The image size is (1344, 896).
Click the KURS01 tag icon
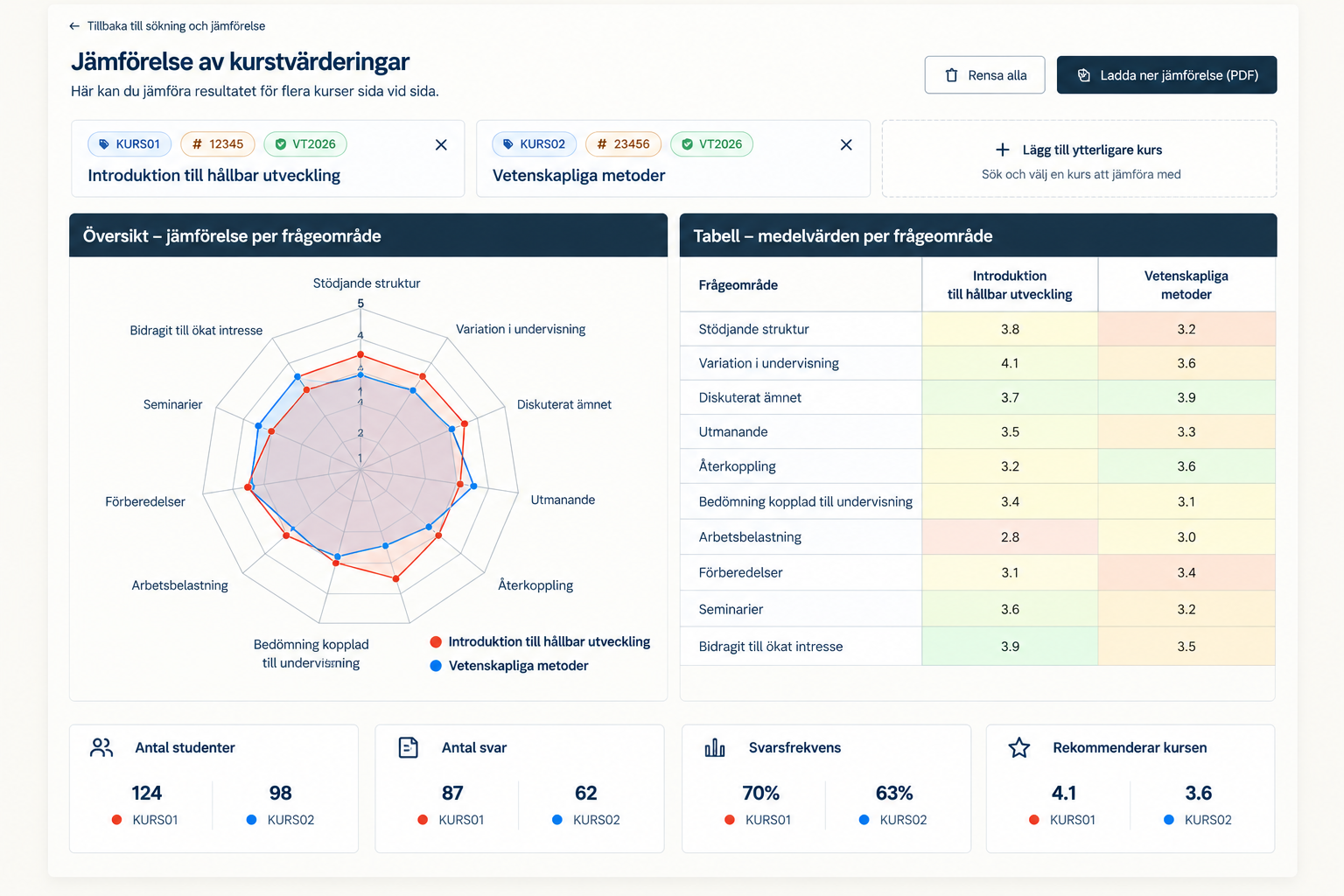point(104,144)
